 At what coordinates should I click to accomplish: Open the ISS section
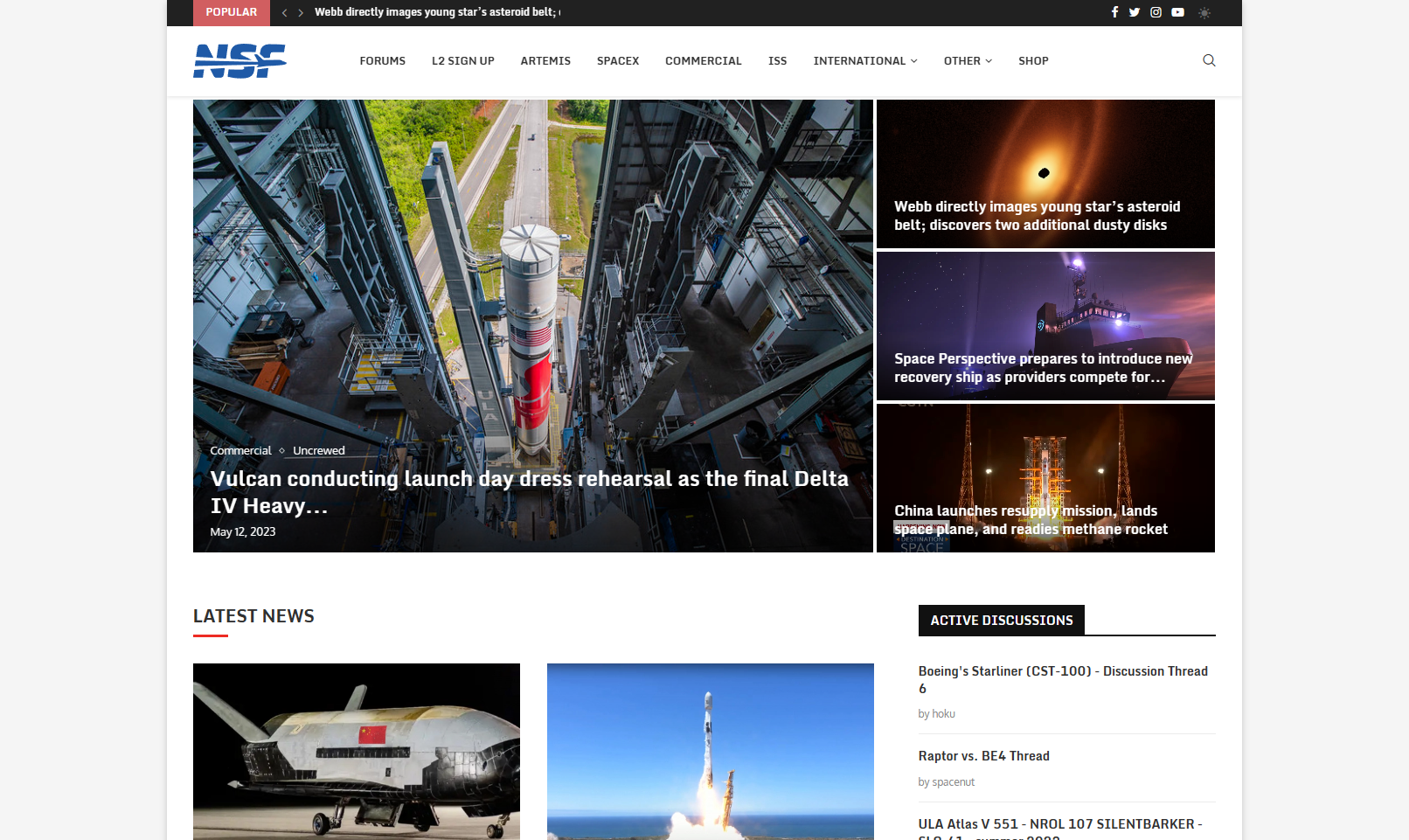pos(778,61)
